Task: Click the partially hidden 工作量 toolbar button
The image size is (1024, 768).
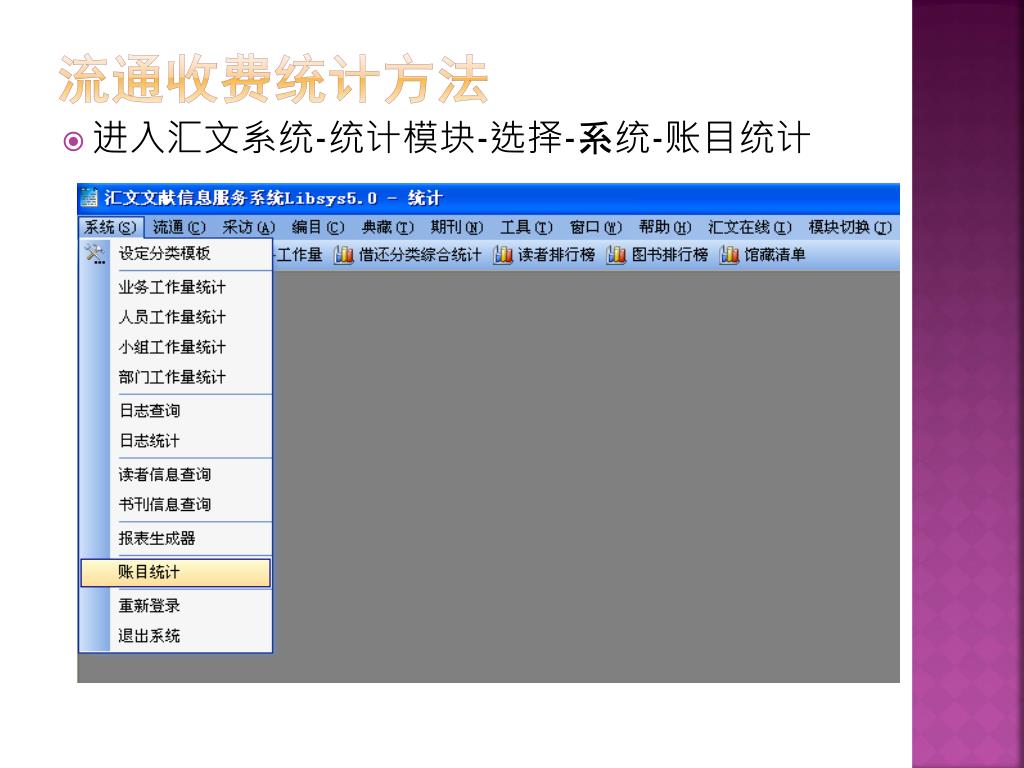Action: 298,255
